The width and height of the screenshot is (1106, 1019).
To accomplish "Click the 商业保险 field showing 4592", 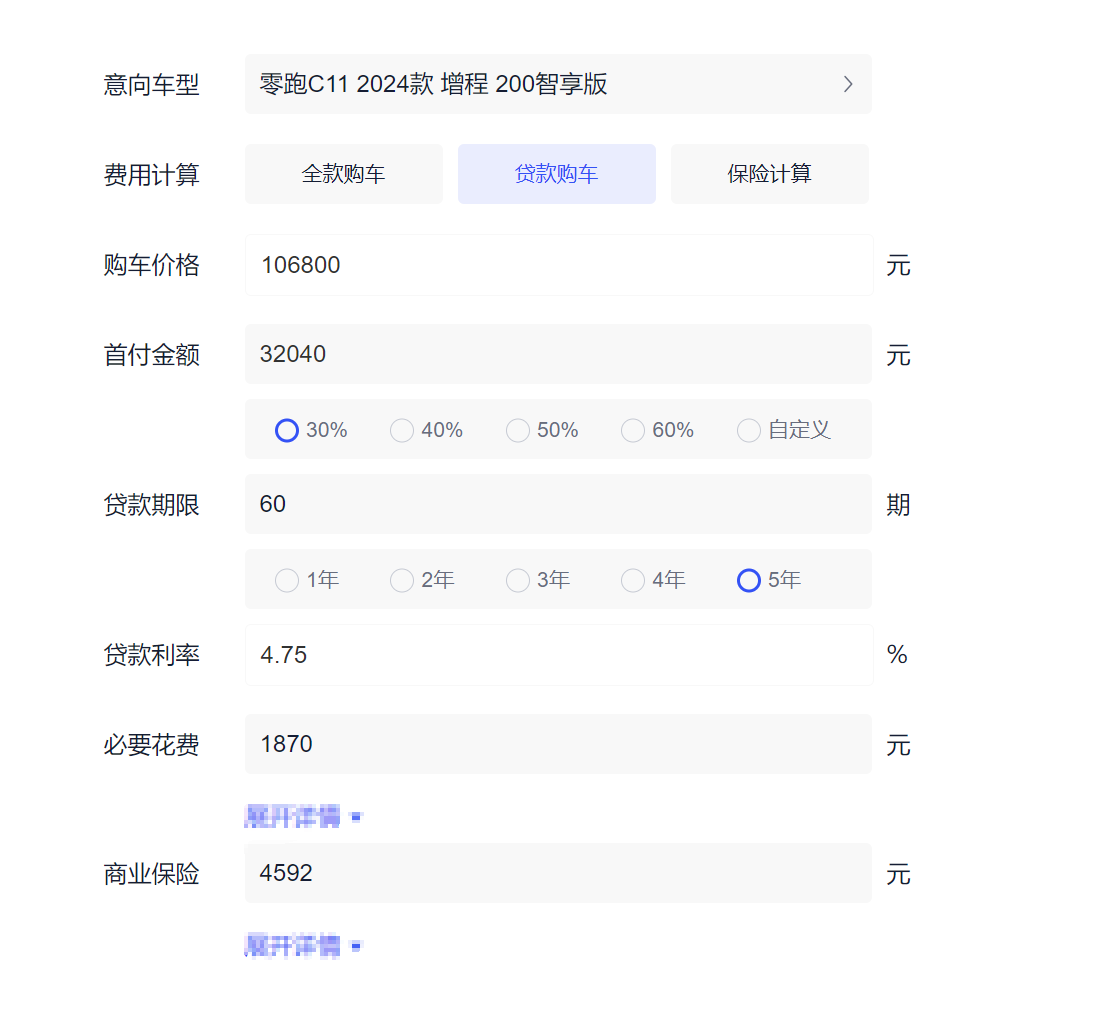I will tap(558, 873).
